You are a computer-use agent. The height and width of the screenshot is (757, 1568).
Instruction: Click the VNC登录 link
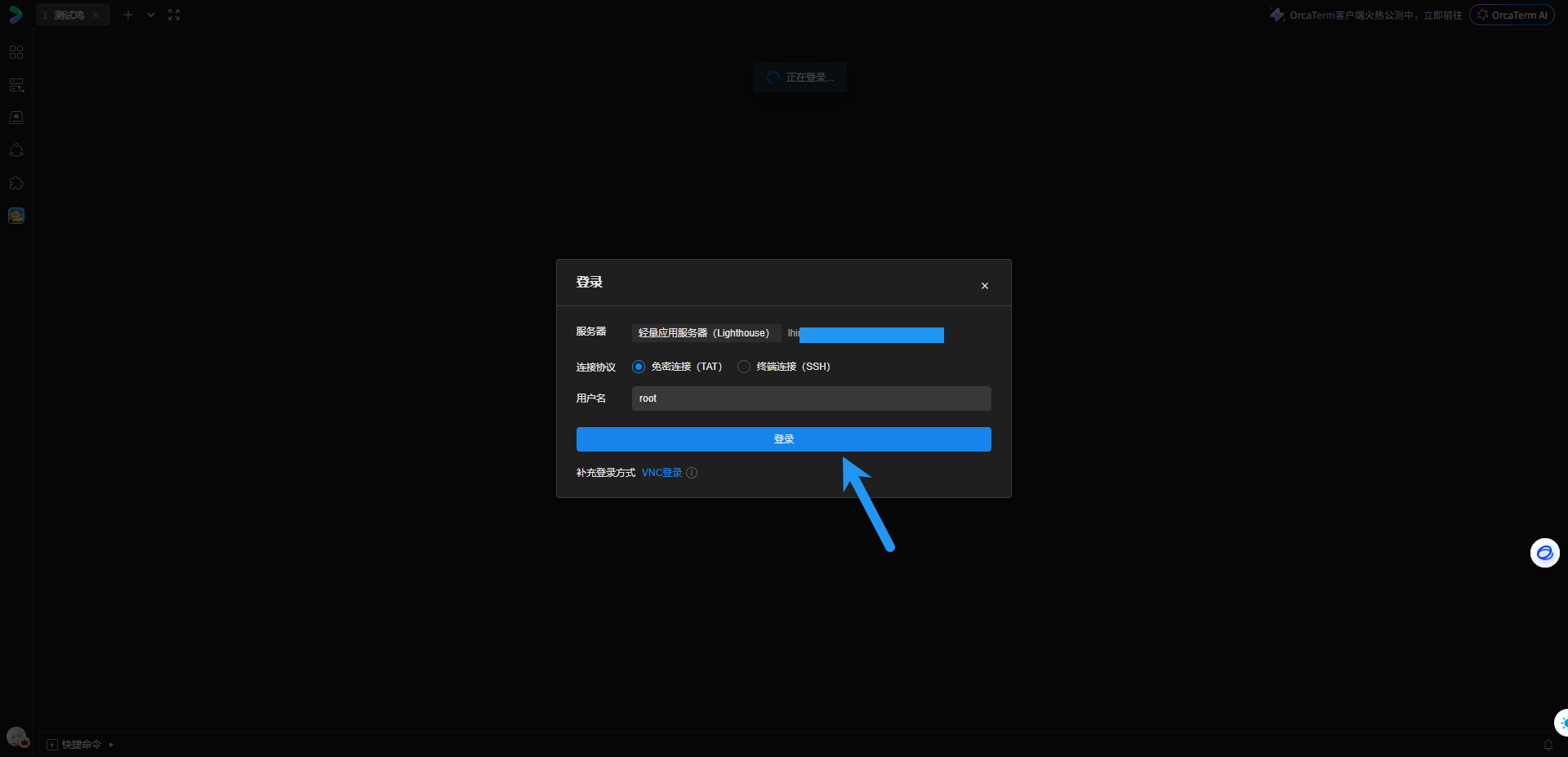click(661, 473)
